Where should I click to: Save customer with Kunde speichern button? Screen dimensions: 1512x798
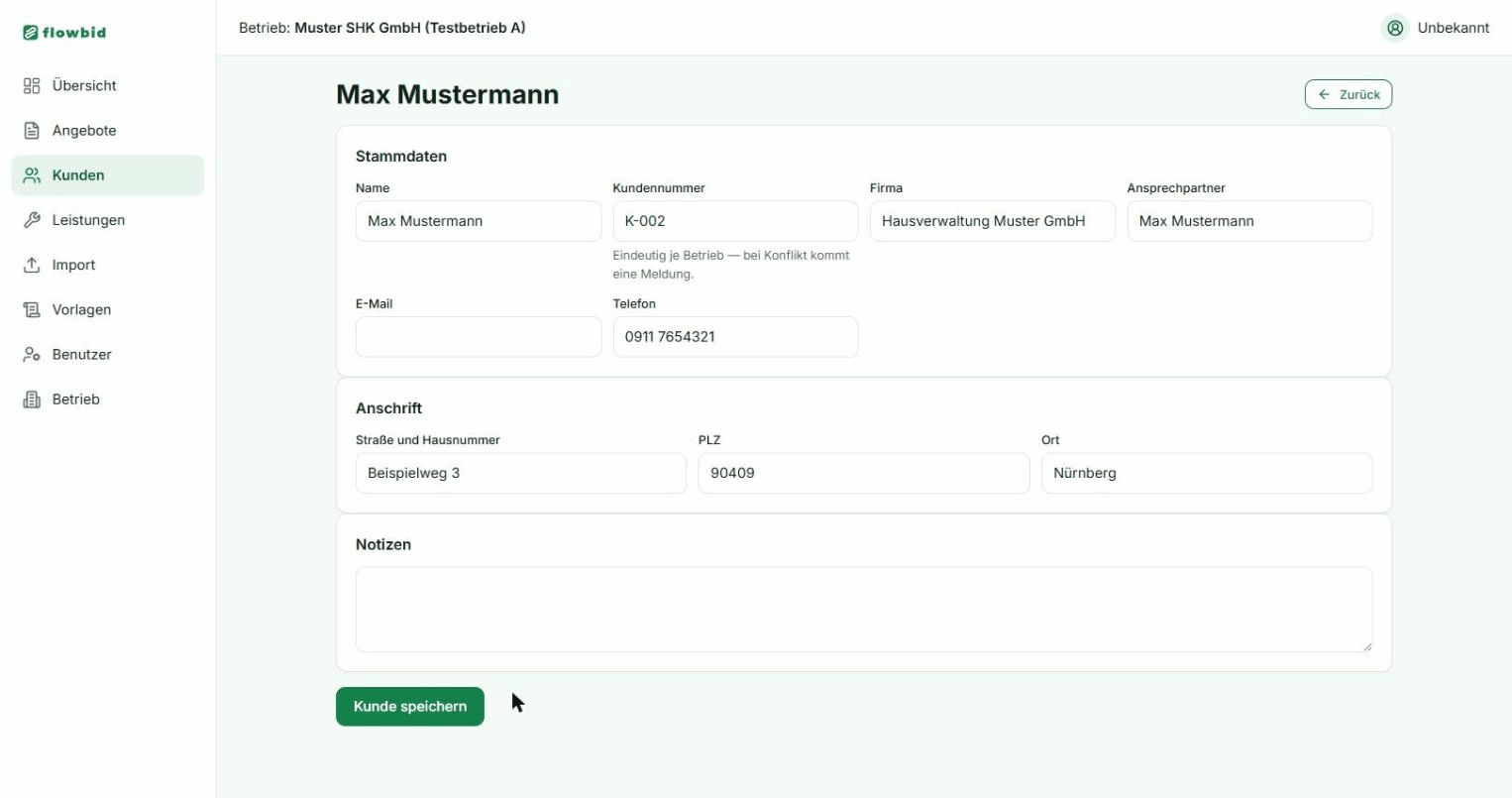(x=410, y=707)
